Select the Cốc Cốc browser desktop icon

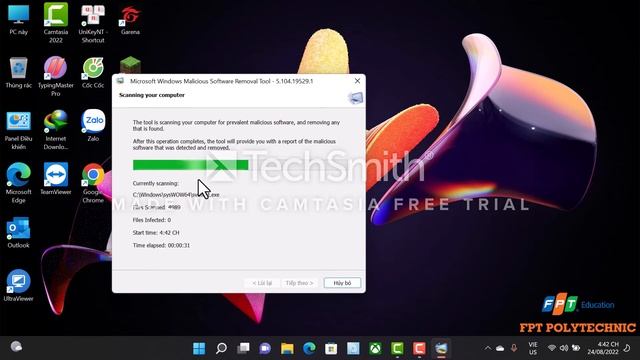pyautogui.click(x=93, y=73)
